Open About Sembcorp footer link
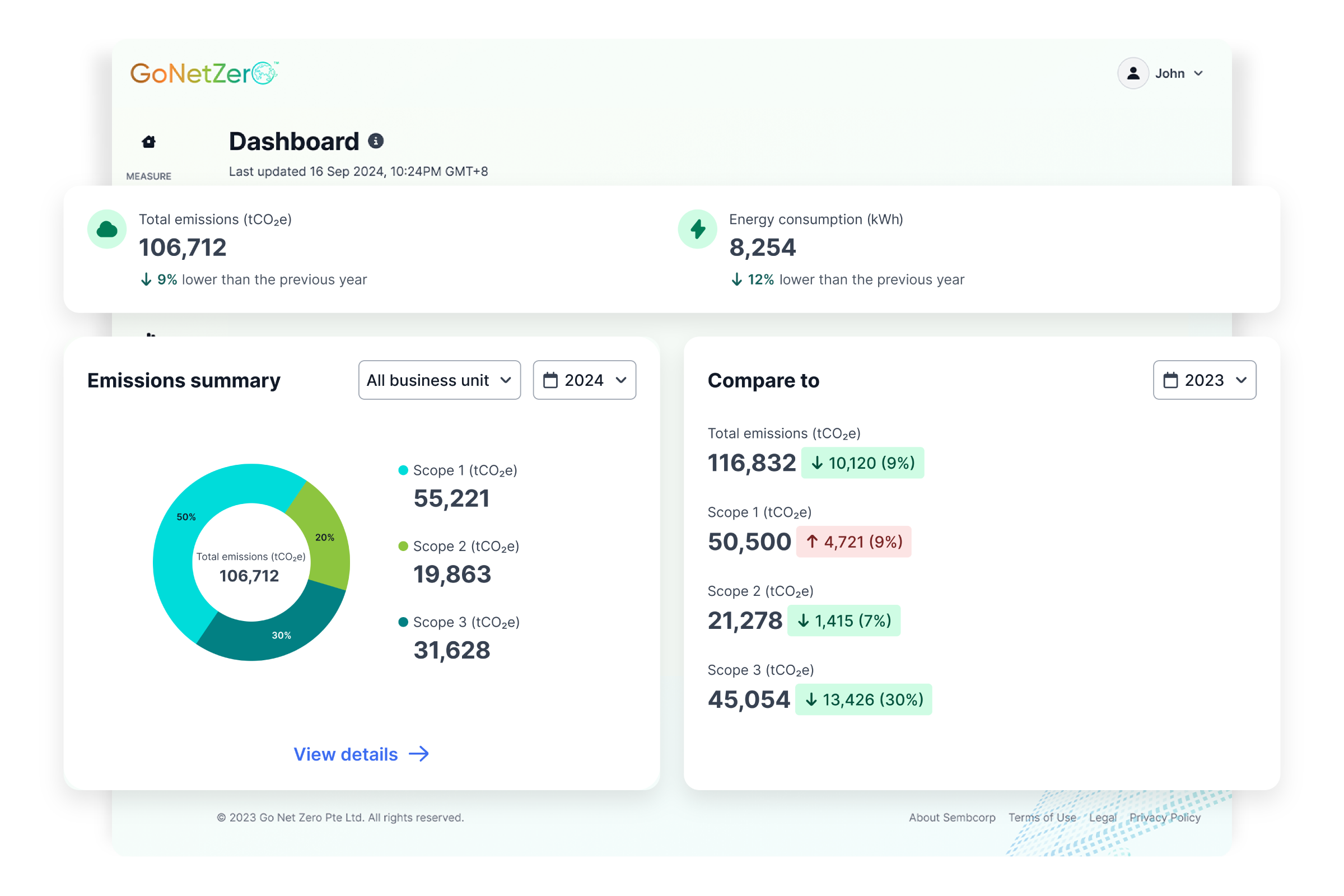 (951, 817)
